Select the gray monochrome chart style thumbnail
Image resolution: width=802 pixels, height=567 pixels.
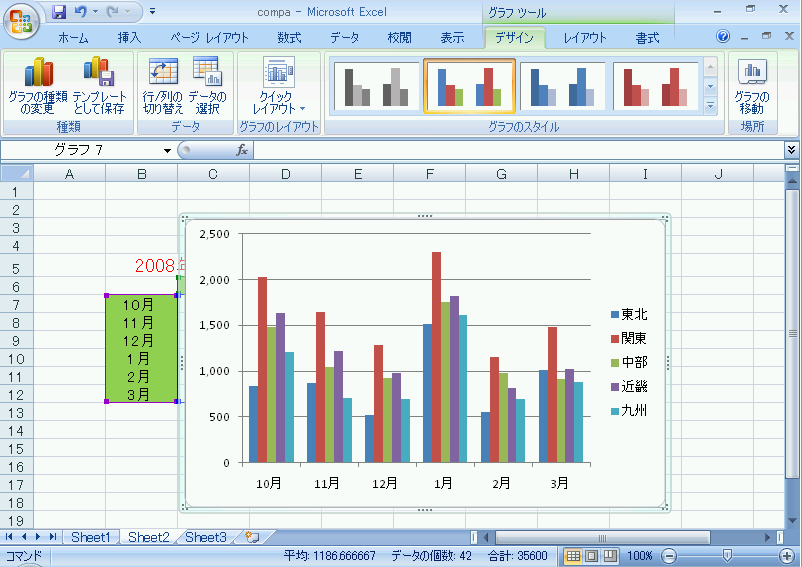(x=374, y=86)
